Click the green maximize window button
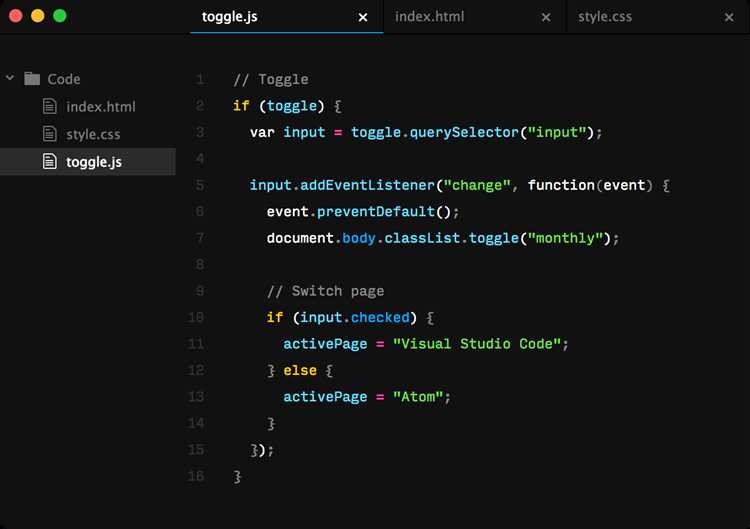Viewport: 750px width, 529px height. pyautogui.click(x=60, y=16)
